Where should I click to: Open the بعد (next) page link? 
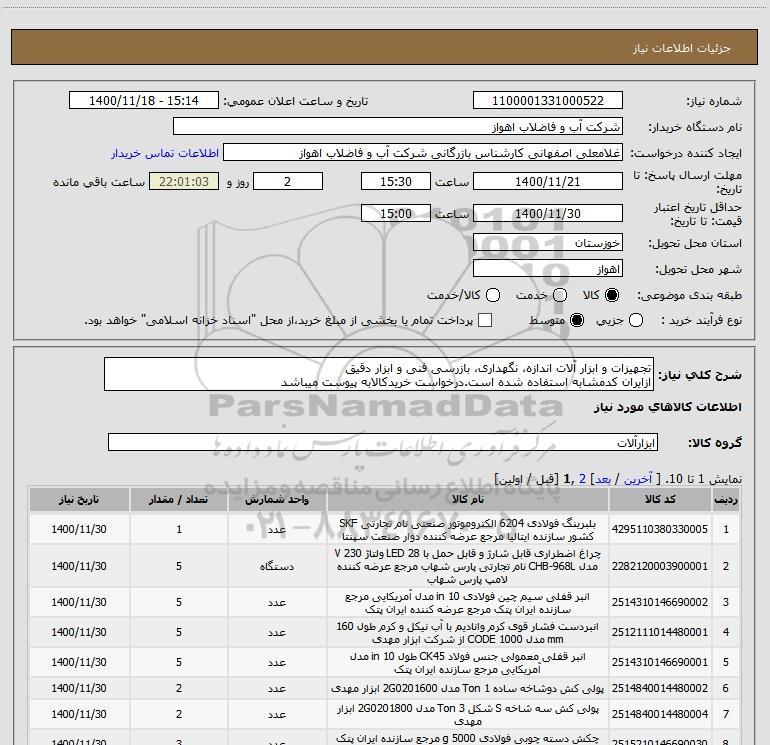coord(603,479)
